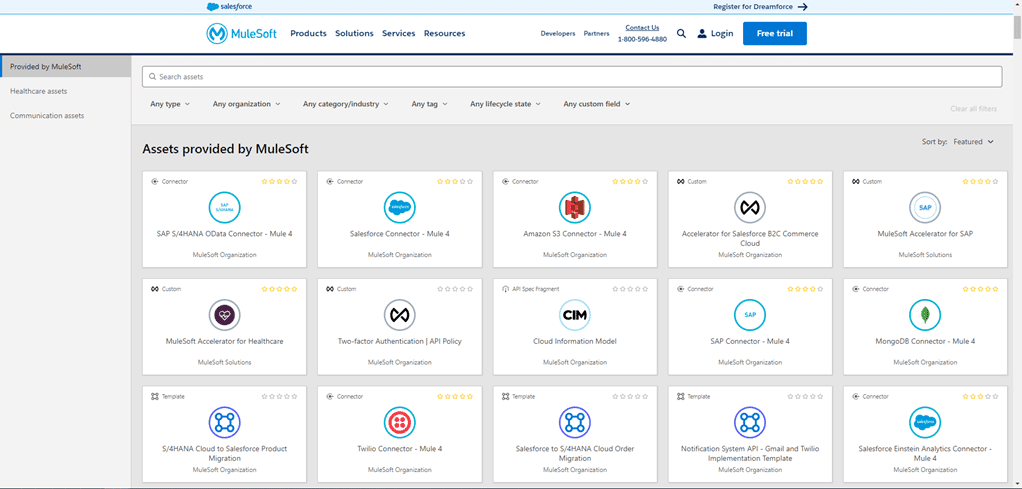Focus the Search assets field

[x=572, y=77]
